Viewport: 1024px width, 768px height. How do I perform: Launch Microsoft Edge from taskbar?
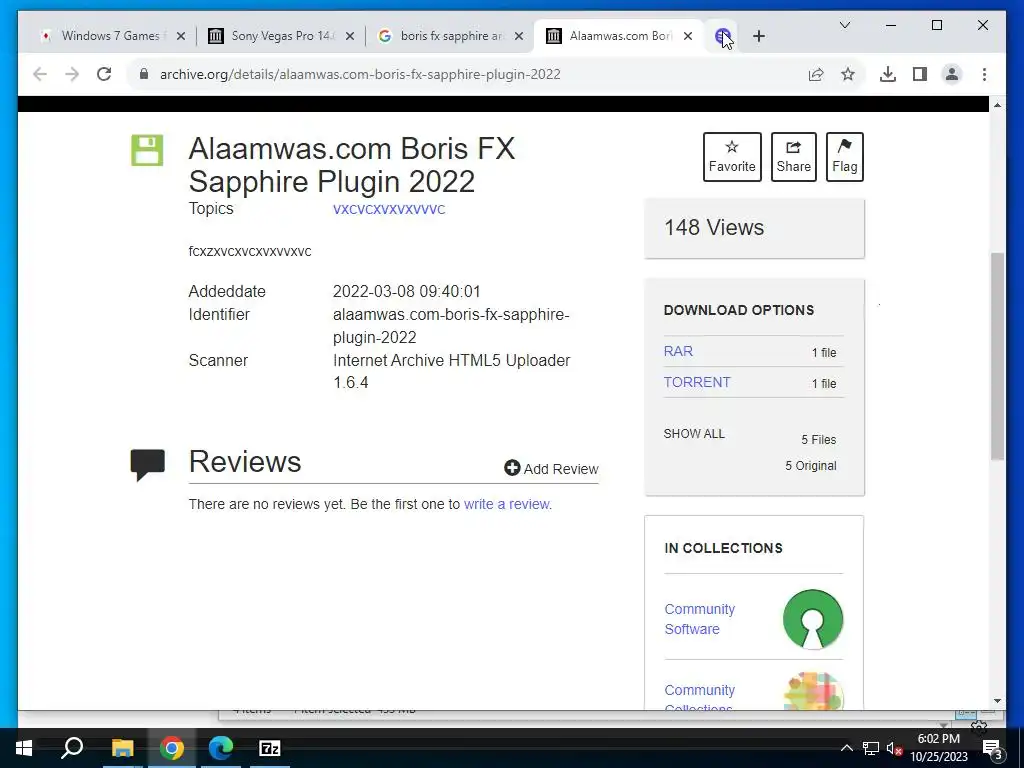[x=221, y=748]
